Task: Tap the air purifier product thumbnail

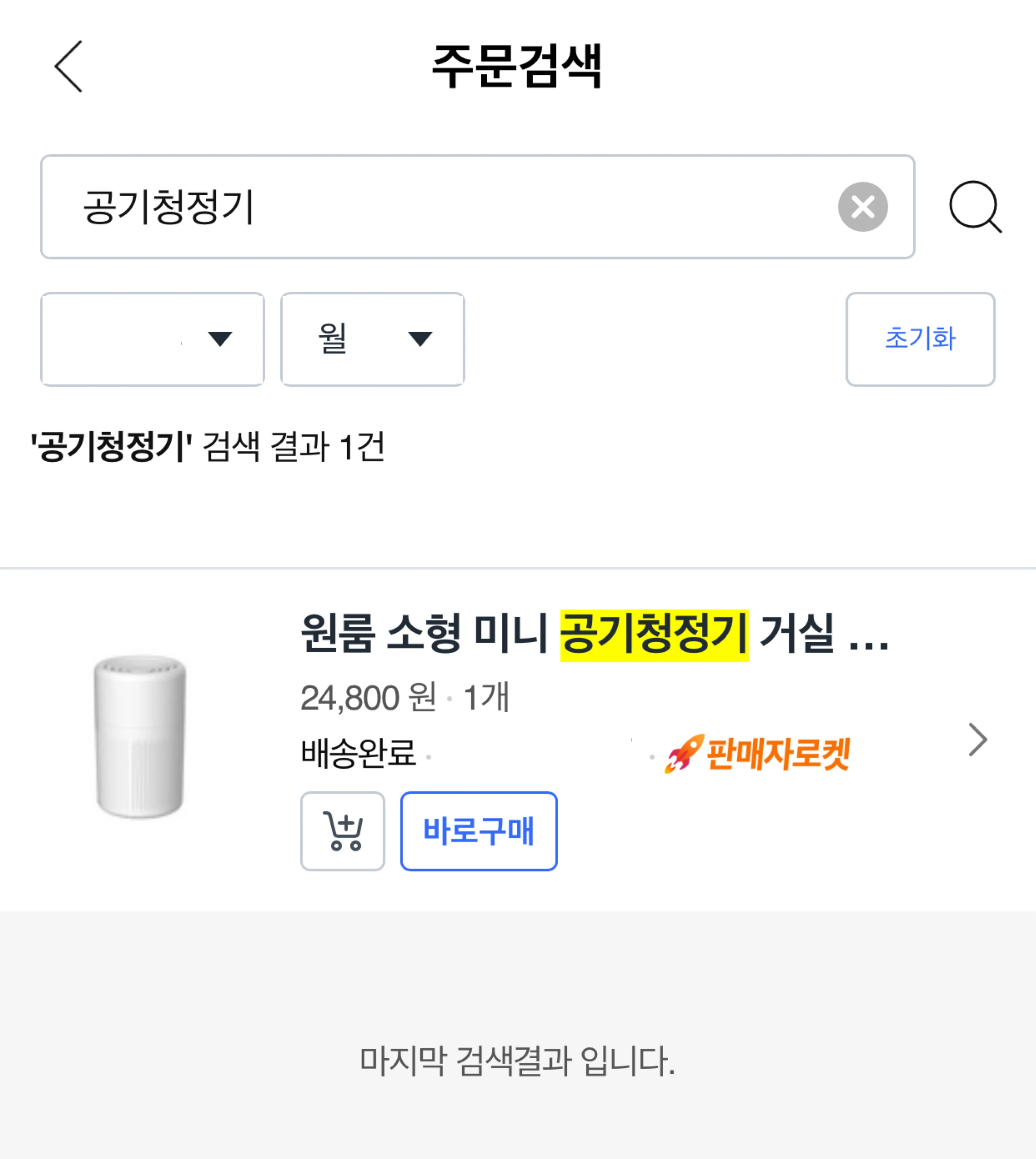Action: [140, 737]
